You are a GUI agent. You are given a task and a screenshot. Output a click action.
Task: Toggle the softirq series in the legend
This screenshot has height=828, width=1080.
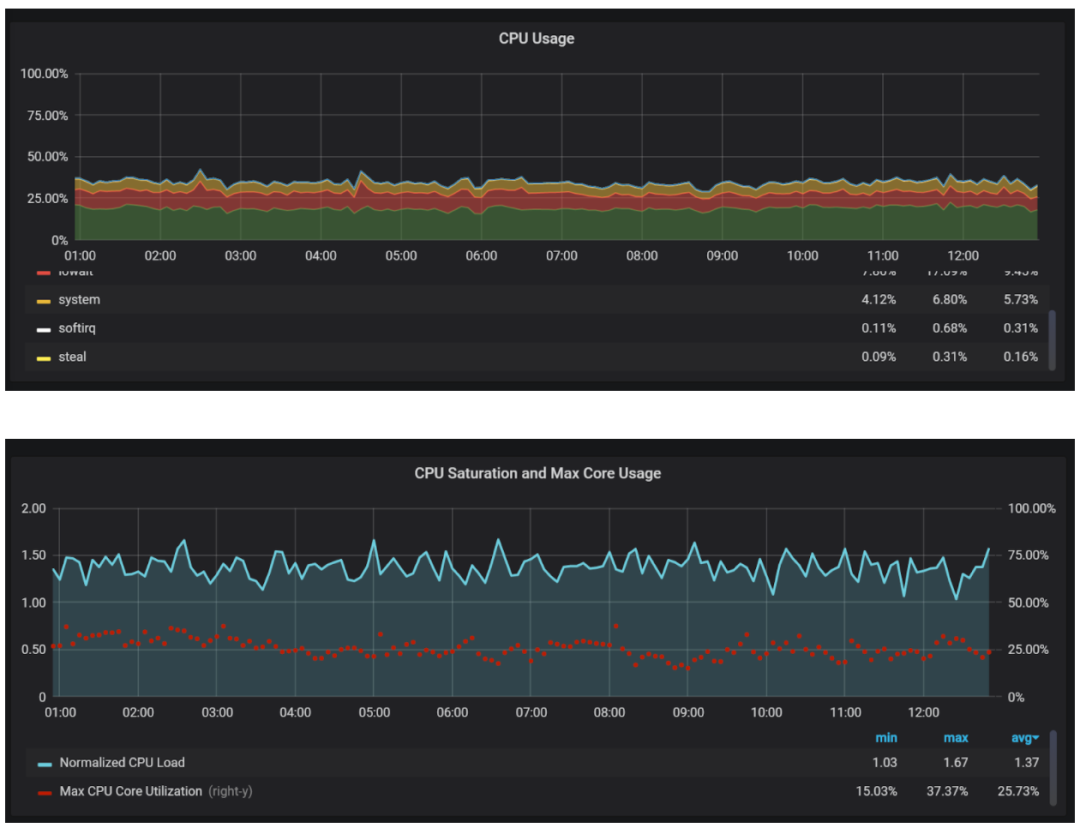(77, 328)
